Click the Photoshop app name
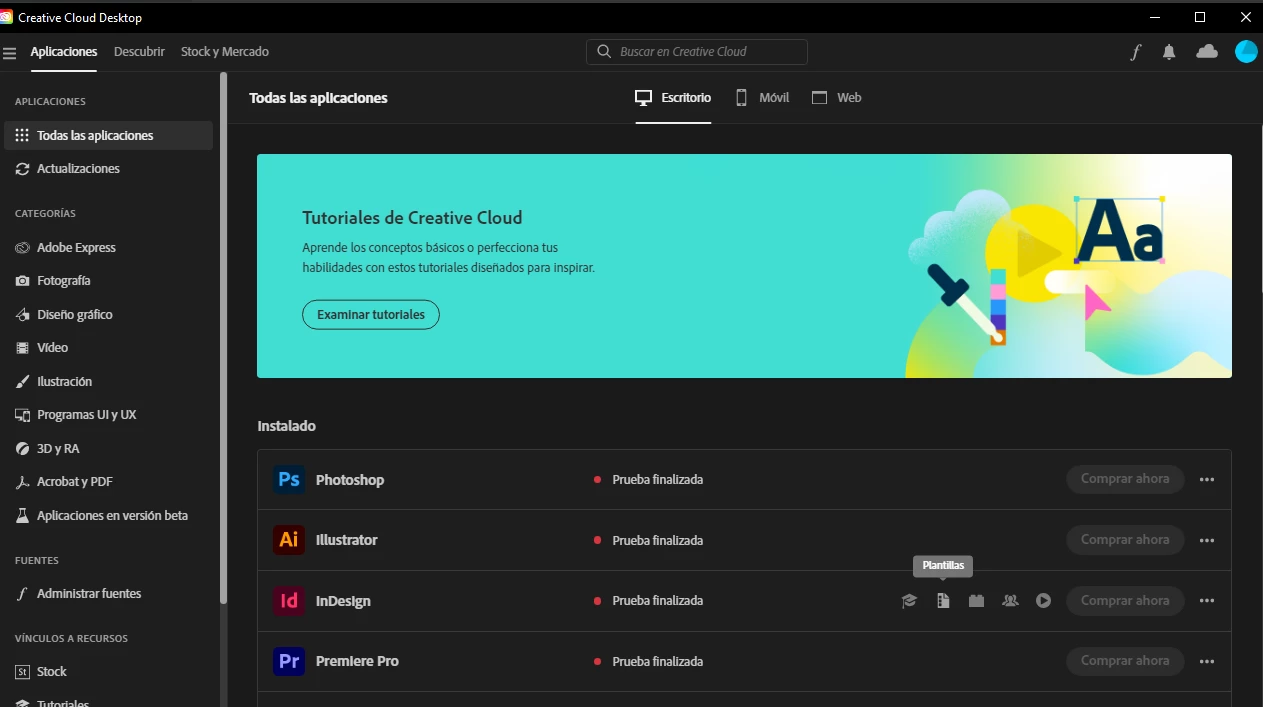1263x707 pixels. pyautogui.click(x=350, y=480)
